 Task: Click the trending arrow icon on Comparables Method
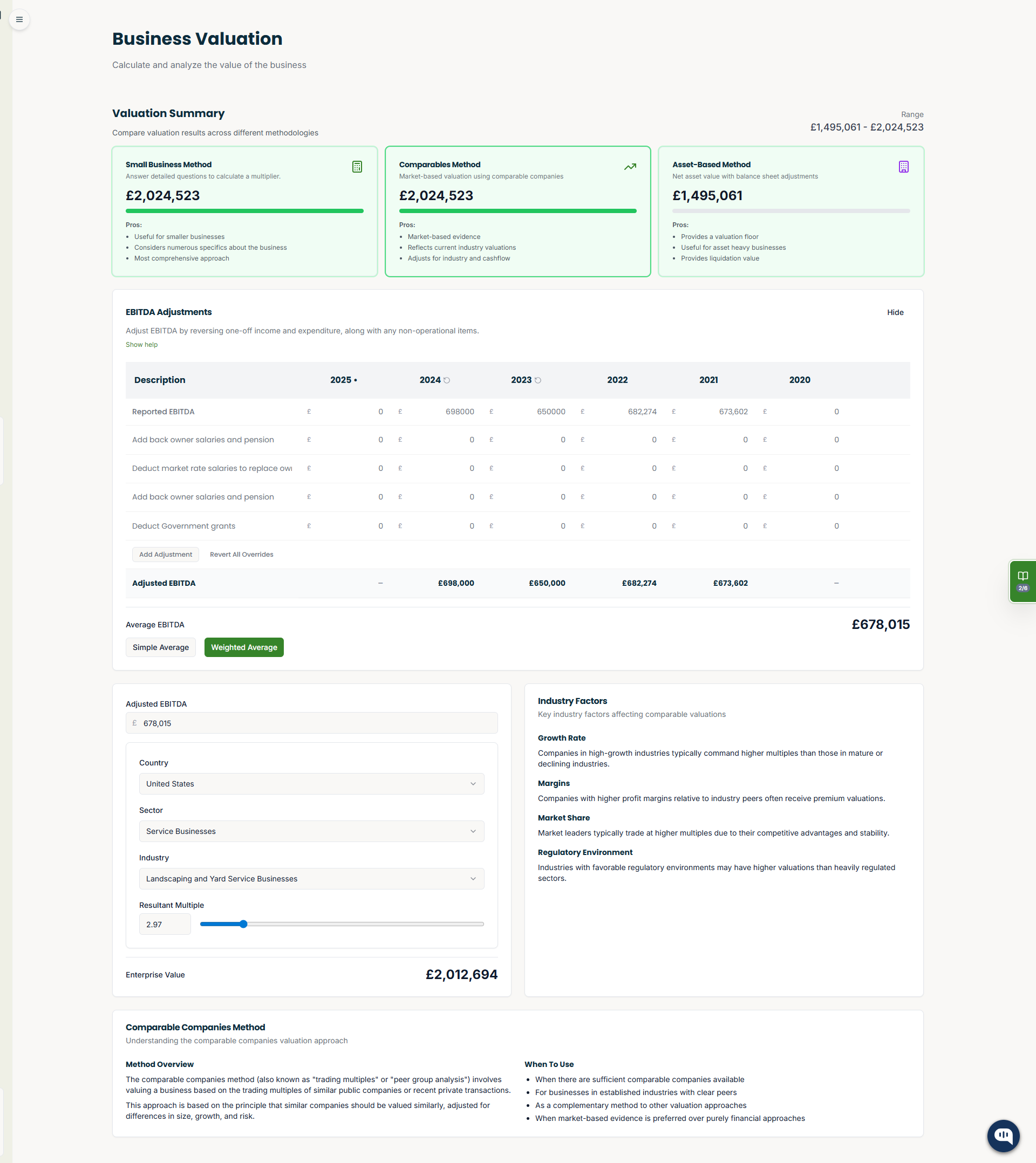(630, 167)
